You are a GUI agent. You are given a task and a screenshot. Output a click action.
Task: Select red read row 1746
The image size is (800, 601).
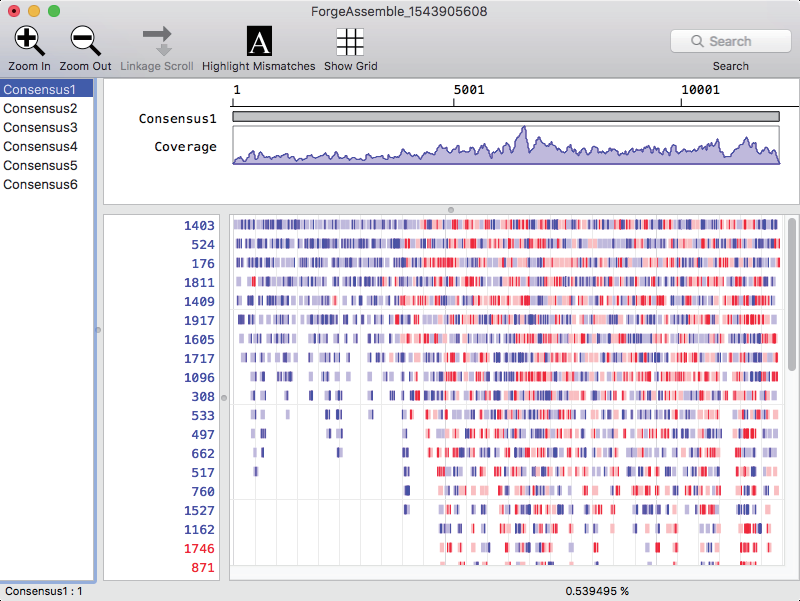pos(199,548)
